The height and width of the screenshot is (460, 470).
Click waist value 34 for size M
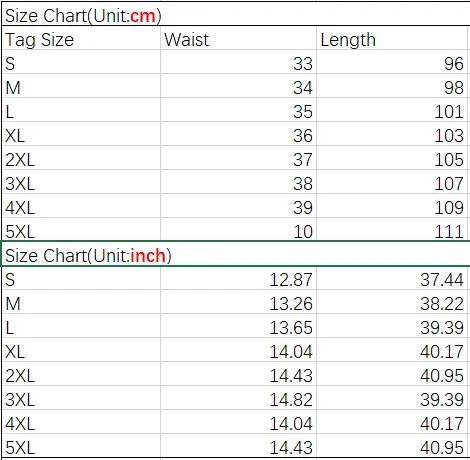tap(238, 86)
